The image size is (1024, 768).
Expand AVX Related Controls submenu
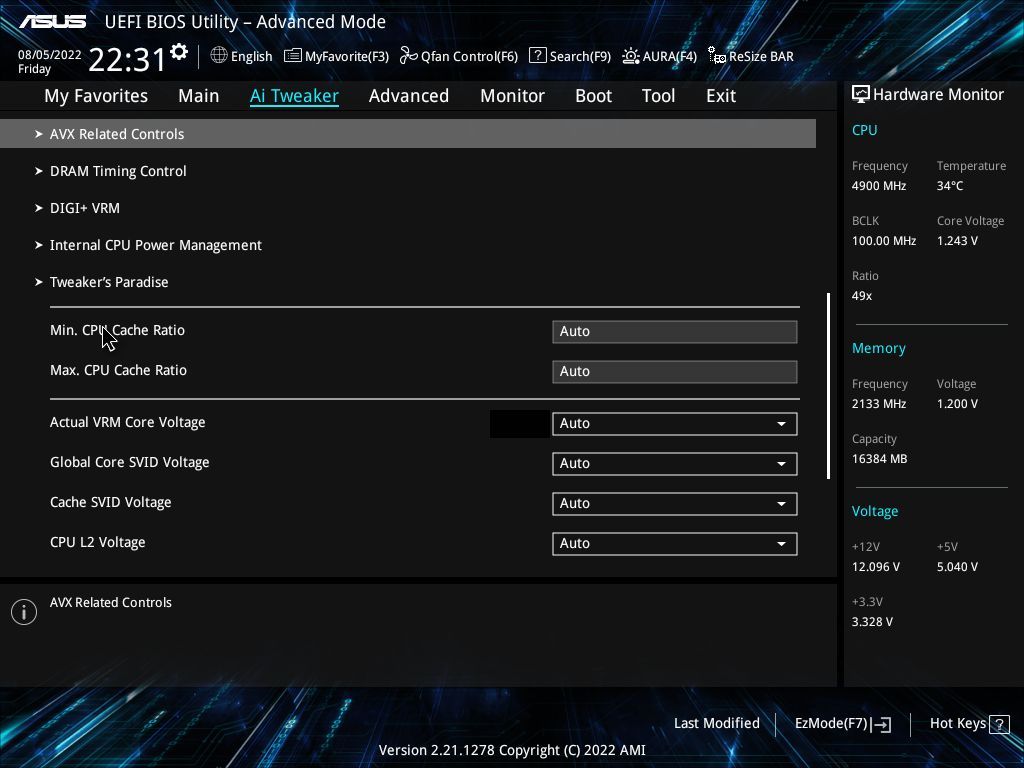tap(408, 134)
